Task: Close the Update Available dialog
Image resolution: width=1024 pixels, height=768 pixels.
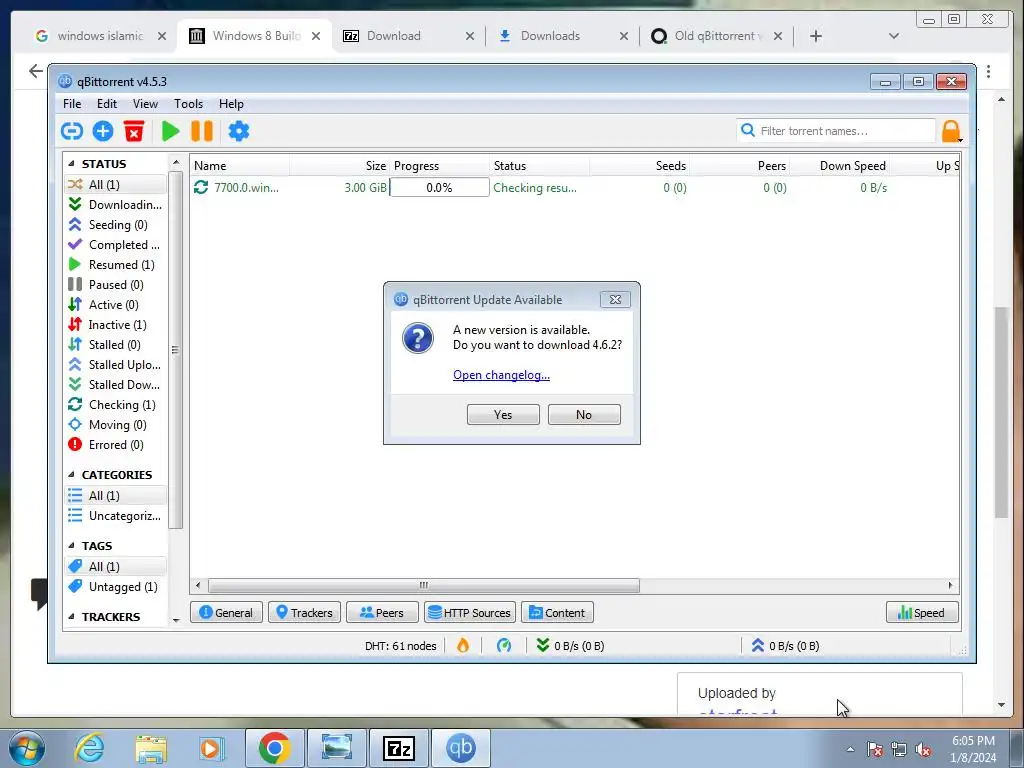Action: coord(615,299)
